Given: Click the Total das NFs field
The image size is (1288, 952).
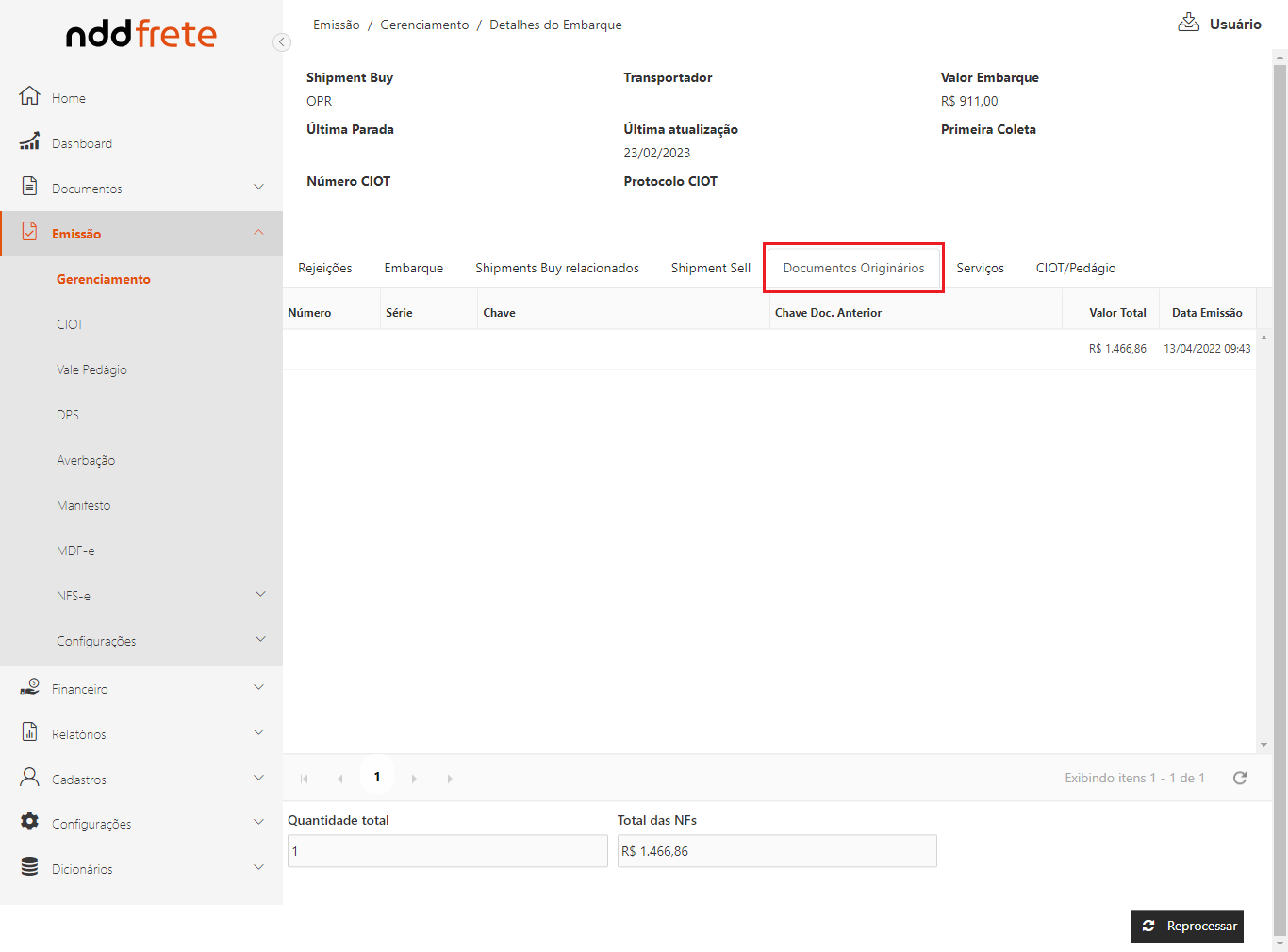Looking at the screenshot, I should coord(777,851).
